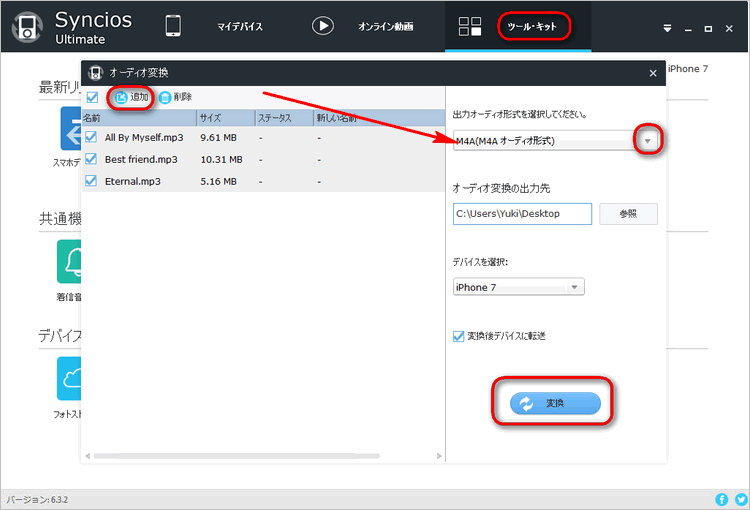Click 削除 to remove selected files
The height and width of the screenshot is (510, 750).
click(176, 97)
